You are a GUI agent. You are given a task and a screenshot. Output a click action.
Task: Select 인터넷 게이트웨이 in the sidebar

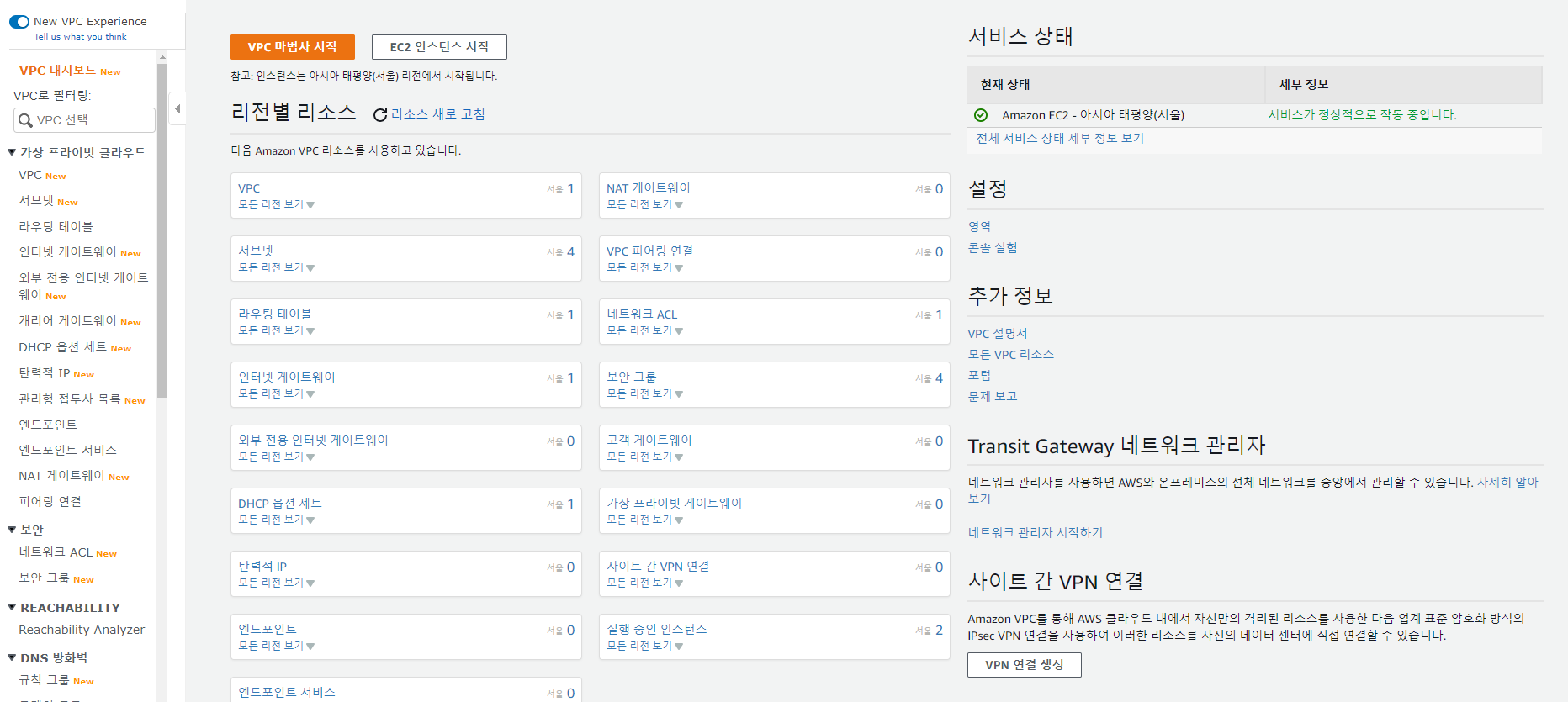click(68, 252)
